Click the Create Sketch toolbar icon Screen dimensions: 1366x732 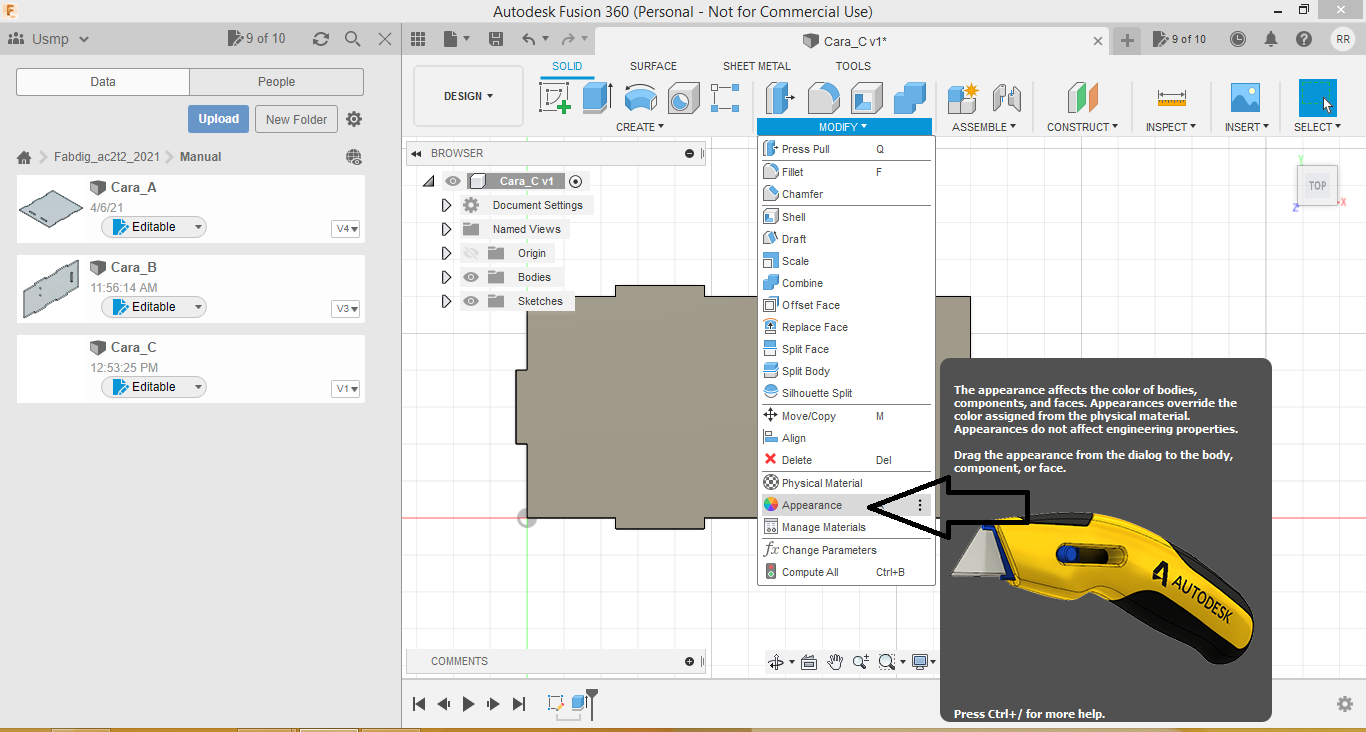554,98
